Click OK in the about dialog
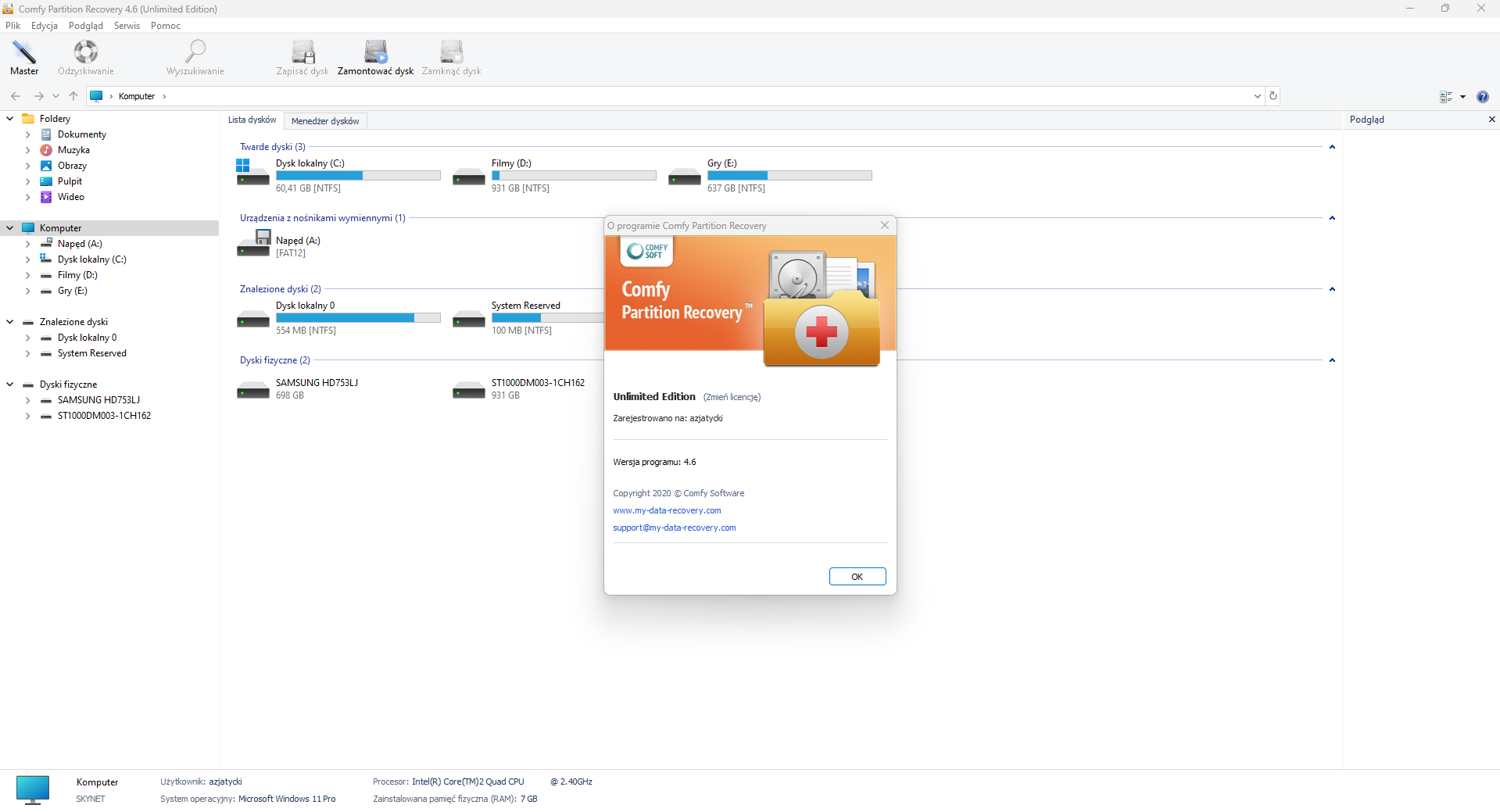This screenshot has width=1500, height=812. point(857,577)
